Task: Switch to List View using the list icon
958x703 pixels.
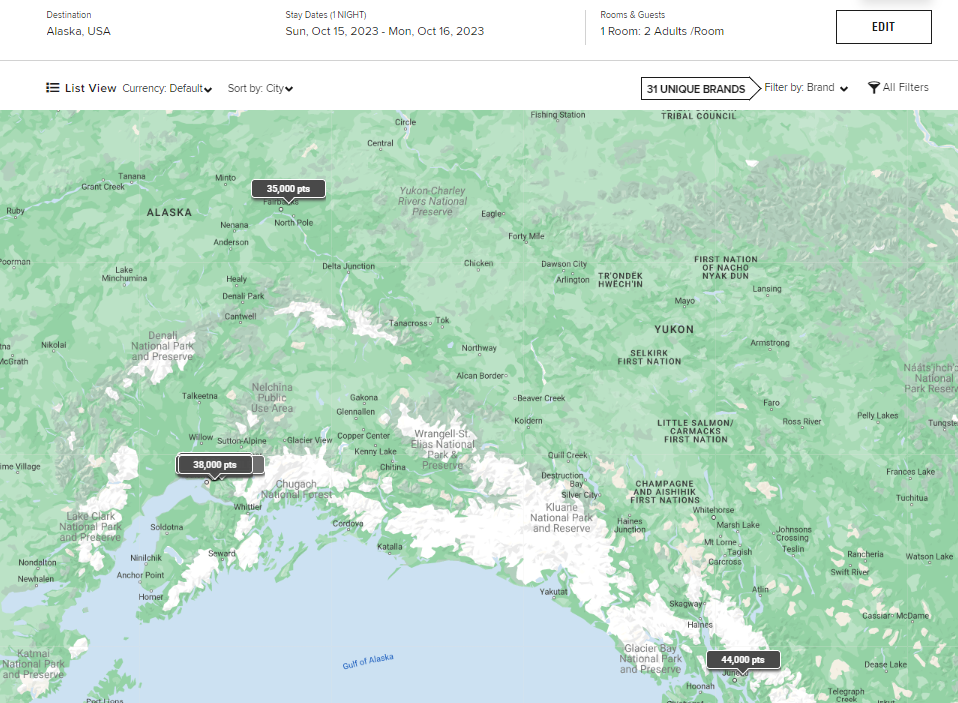Action: point(53,88)
